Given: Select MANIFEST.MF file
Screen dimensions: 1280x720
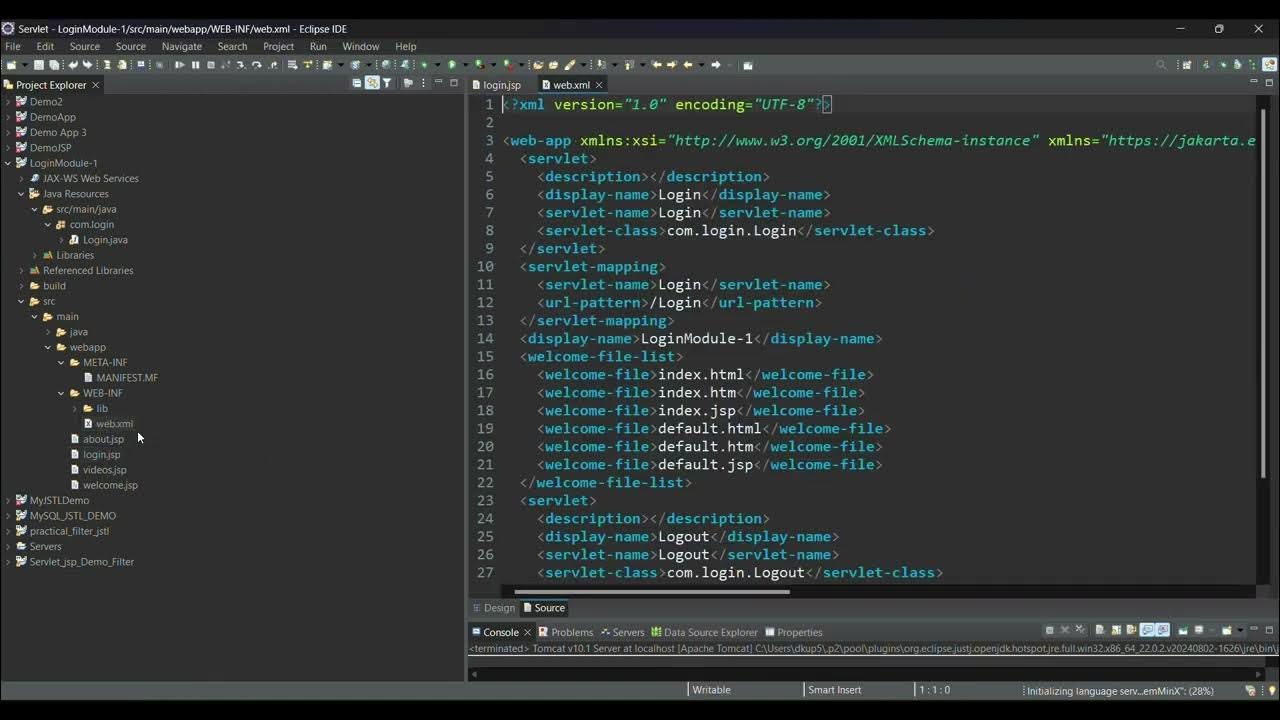Looking at the screenshot, I should point(127,378).
